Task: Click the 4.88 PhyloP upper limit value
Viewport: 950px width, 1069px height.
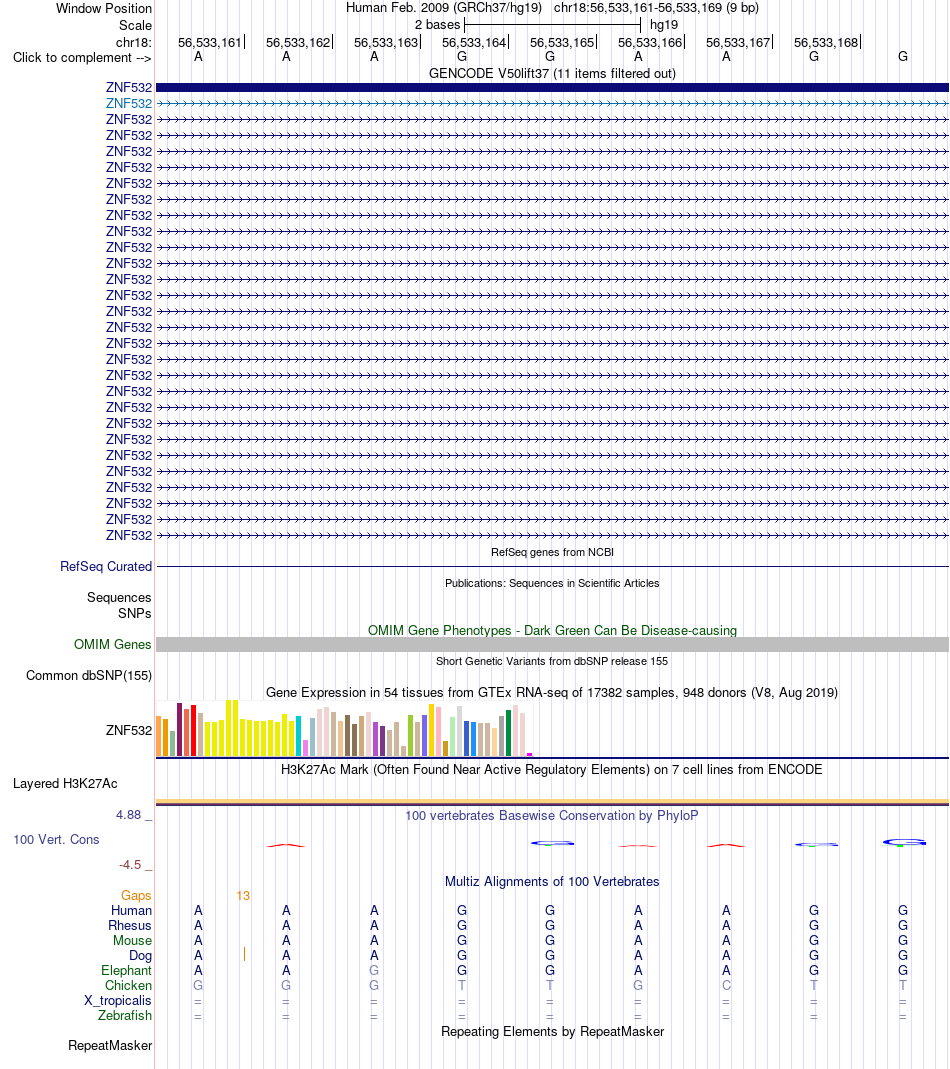Action: [x=128, y=815]
